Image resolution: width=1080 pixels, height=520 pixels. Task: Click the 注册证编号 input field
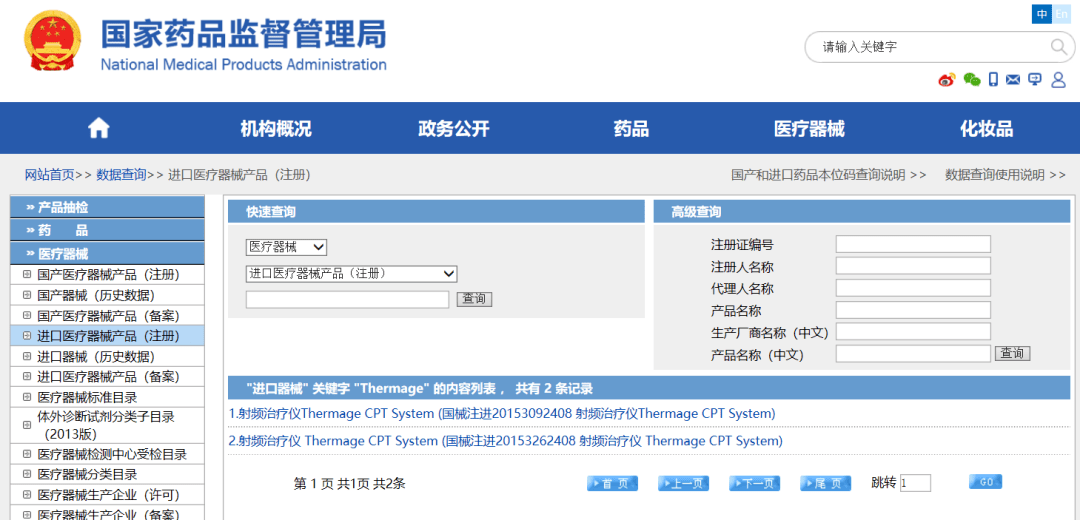pos(912,244)
